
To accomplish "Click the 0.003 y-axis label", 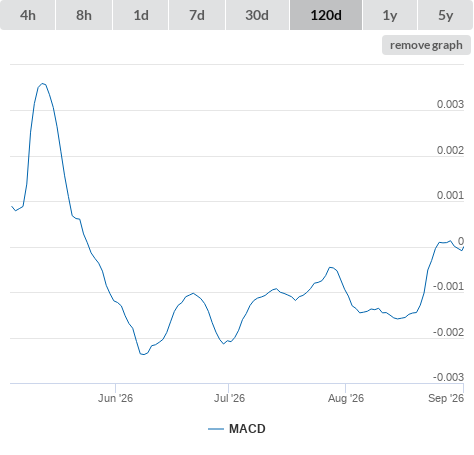I will 450,104.
